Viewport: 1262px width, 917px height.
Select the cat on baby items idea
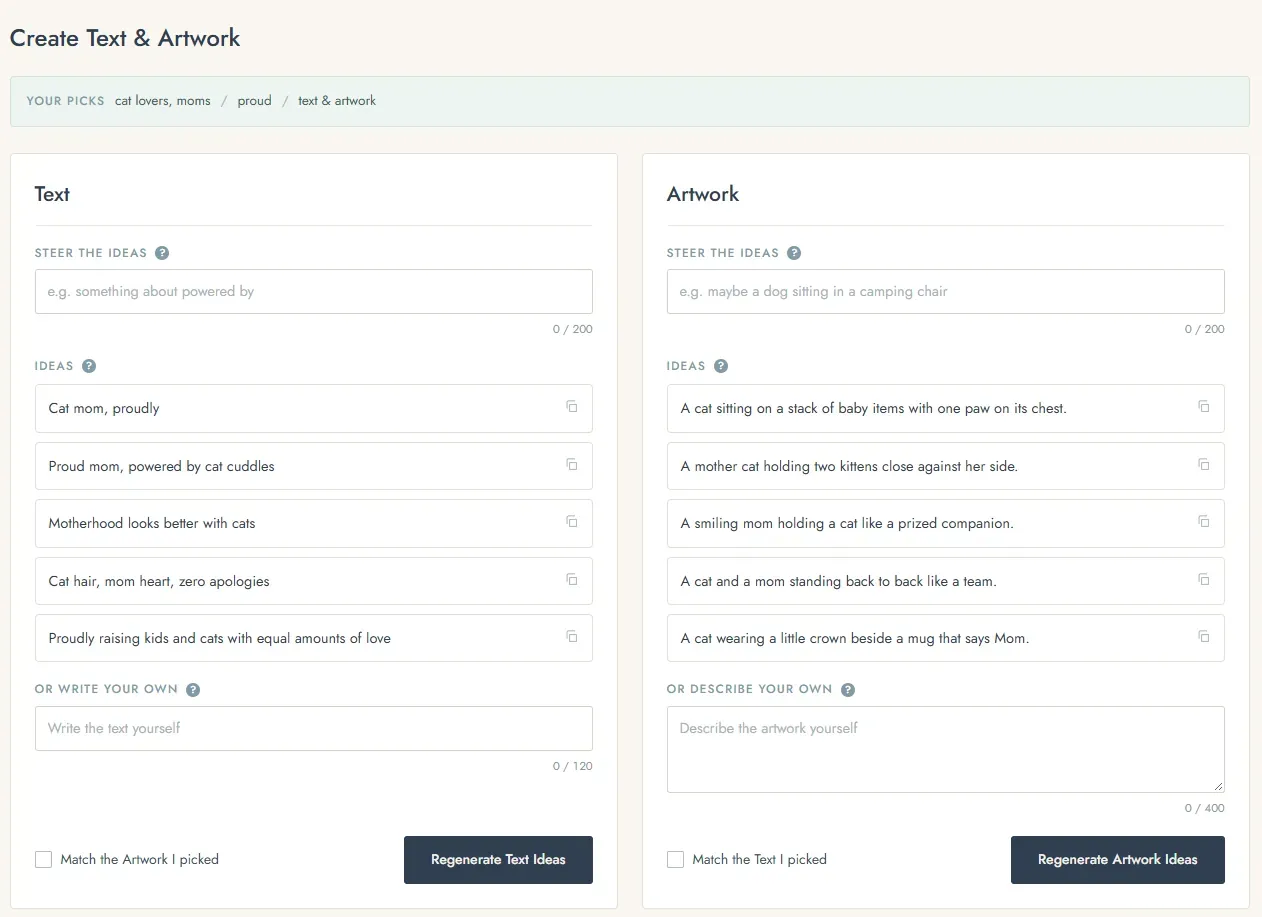[946, 408]
